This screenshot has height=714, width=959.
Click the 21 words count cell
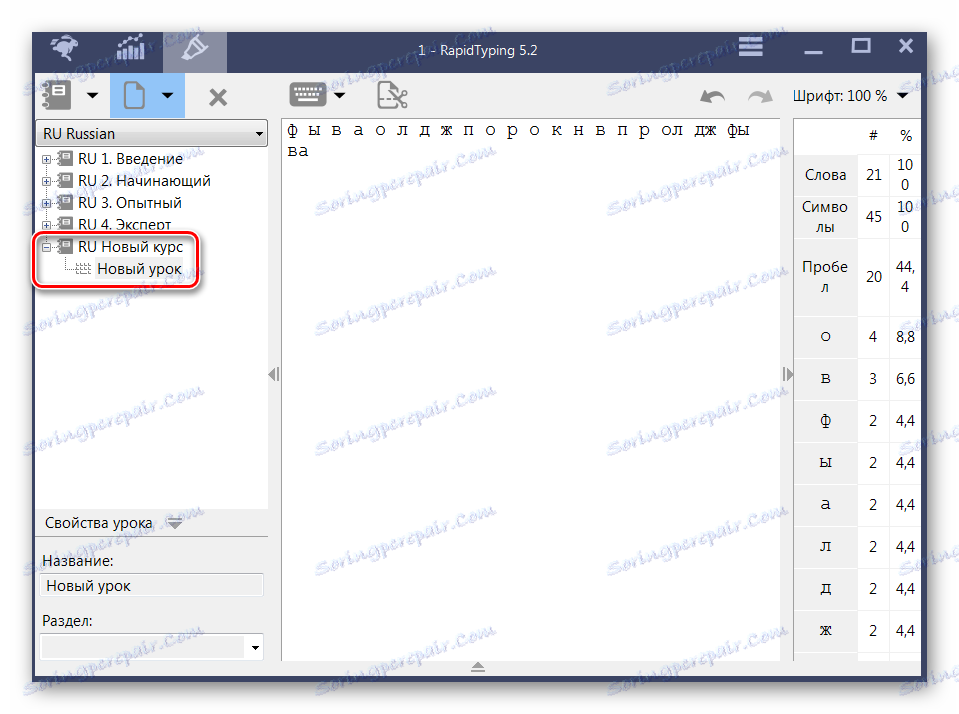coord(873,175)
